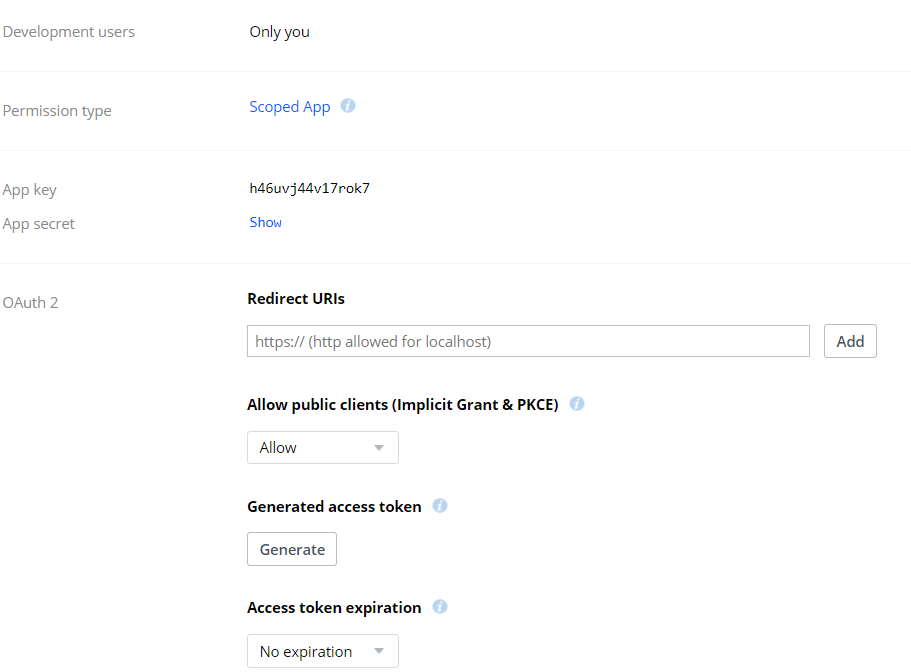
Task: Select the app key h46uvj44v17rok7
Action: coord(310,188)
